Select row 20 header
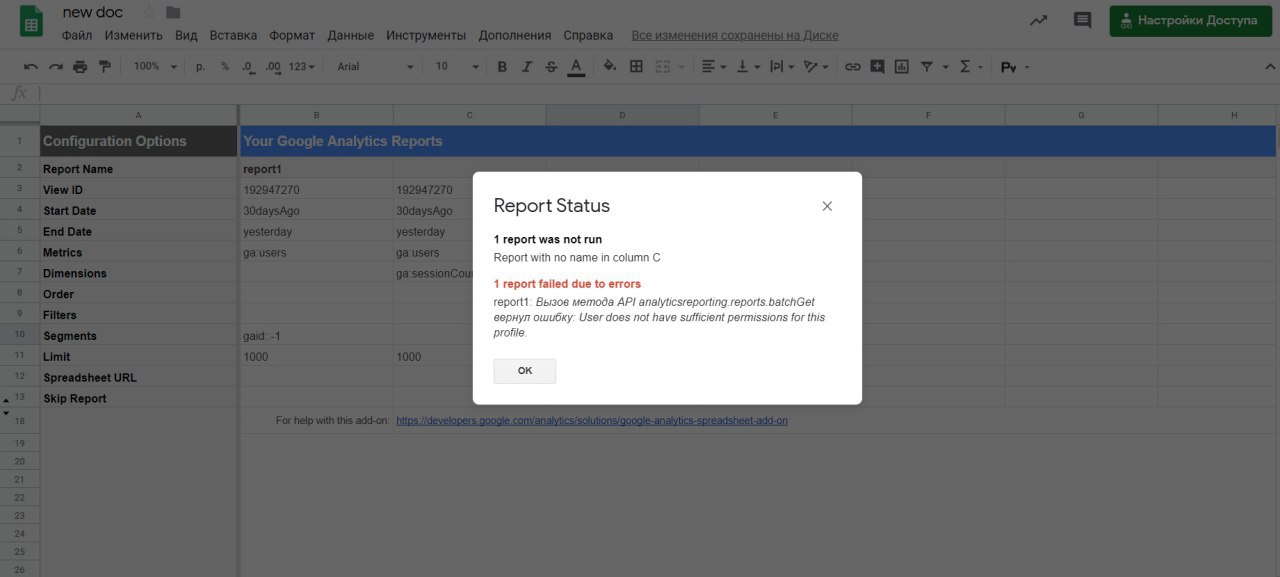 (x=19, y=461)
